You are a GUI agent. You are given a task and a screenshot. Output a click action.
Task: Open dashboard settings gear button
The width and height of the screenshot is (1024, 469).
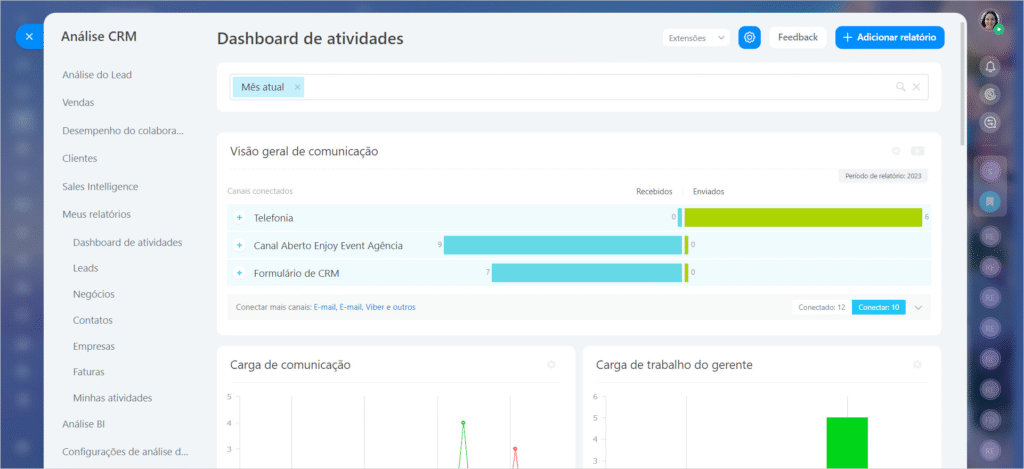(x=749, y=37)
